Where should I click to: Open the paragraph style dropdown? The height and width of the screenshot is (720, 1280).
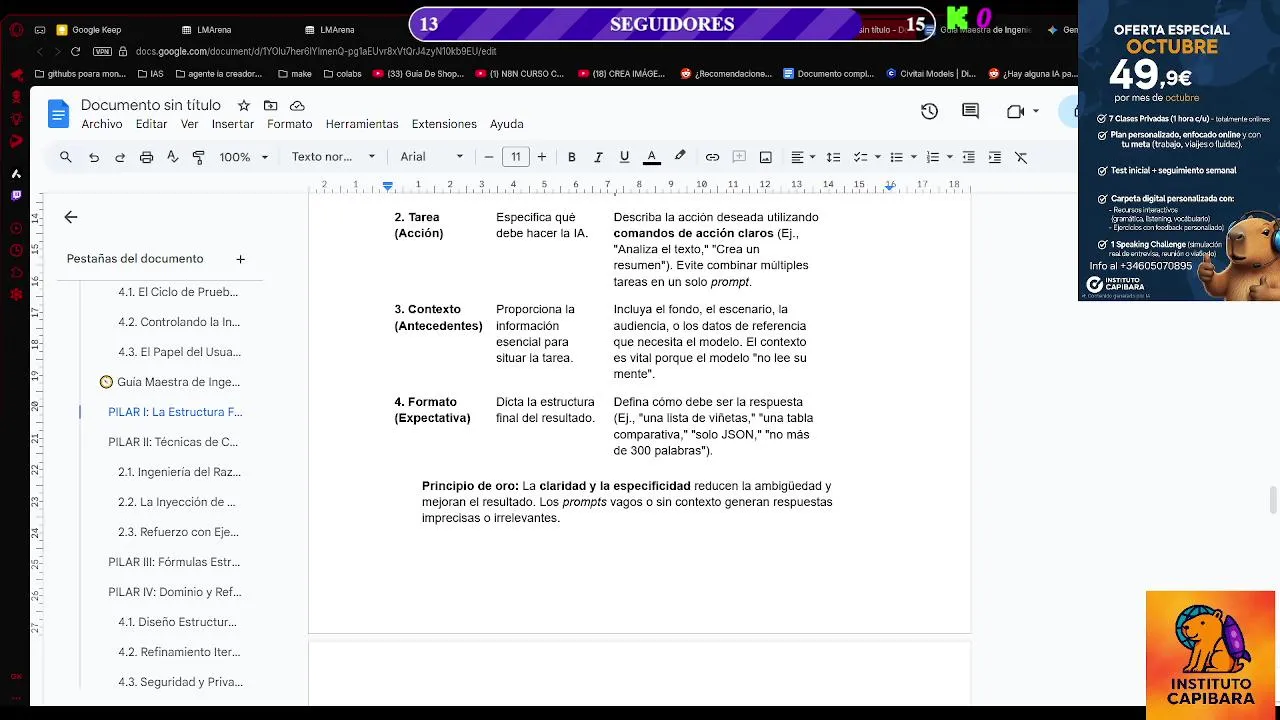pos(333,157)
